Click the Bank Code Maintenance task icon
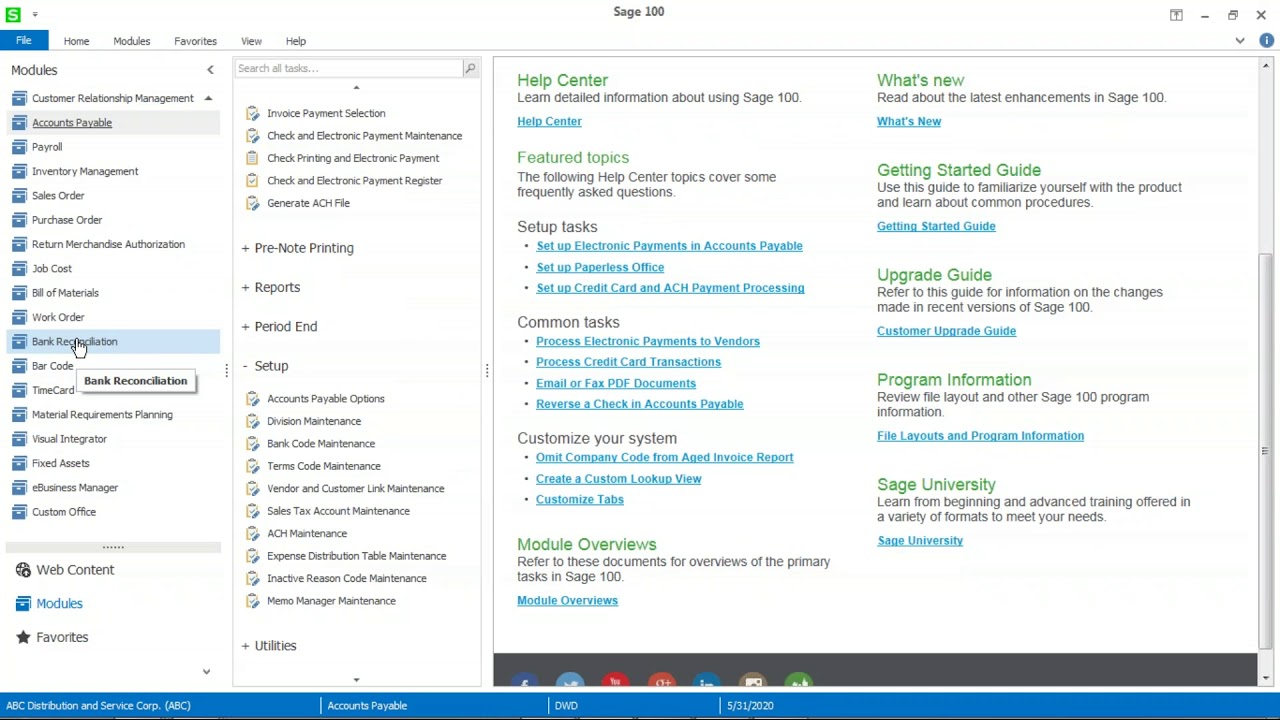This screenshot has width=1280, height=720. [x=252, y=444]
